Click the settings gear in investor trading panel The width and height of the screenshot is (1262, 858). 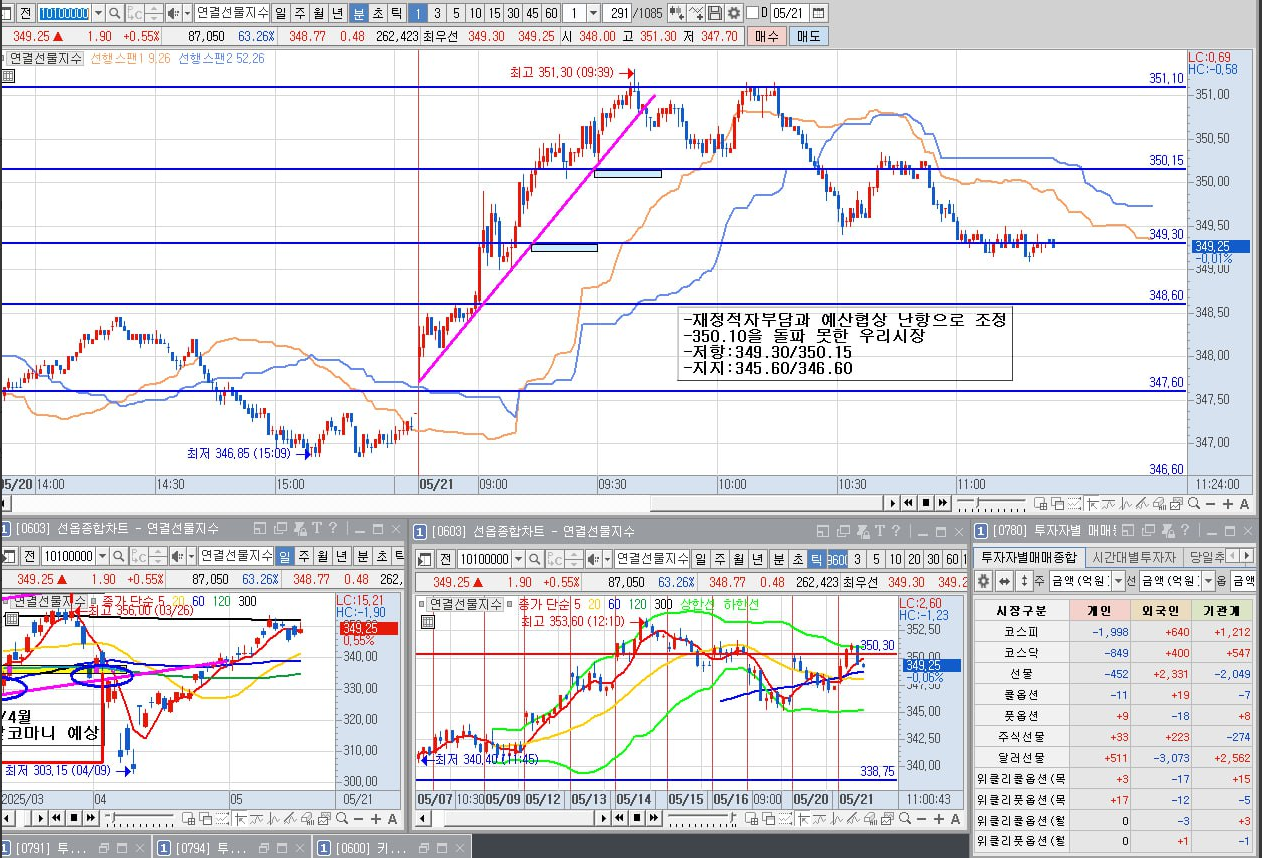pyautogui.click(x=983, y=581)
